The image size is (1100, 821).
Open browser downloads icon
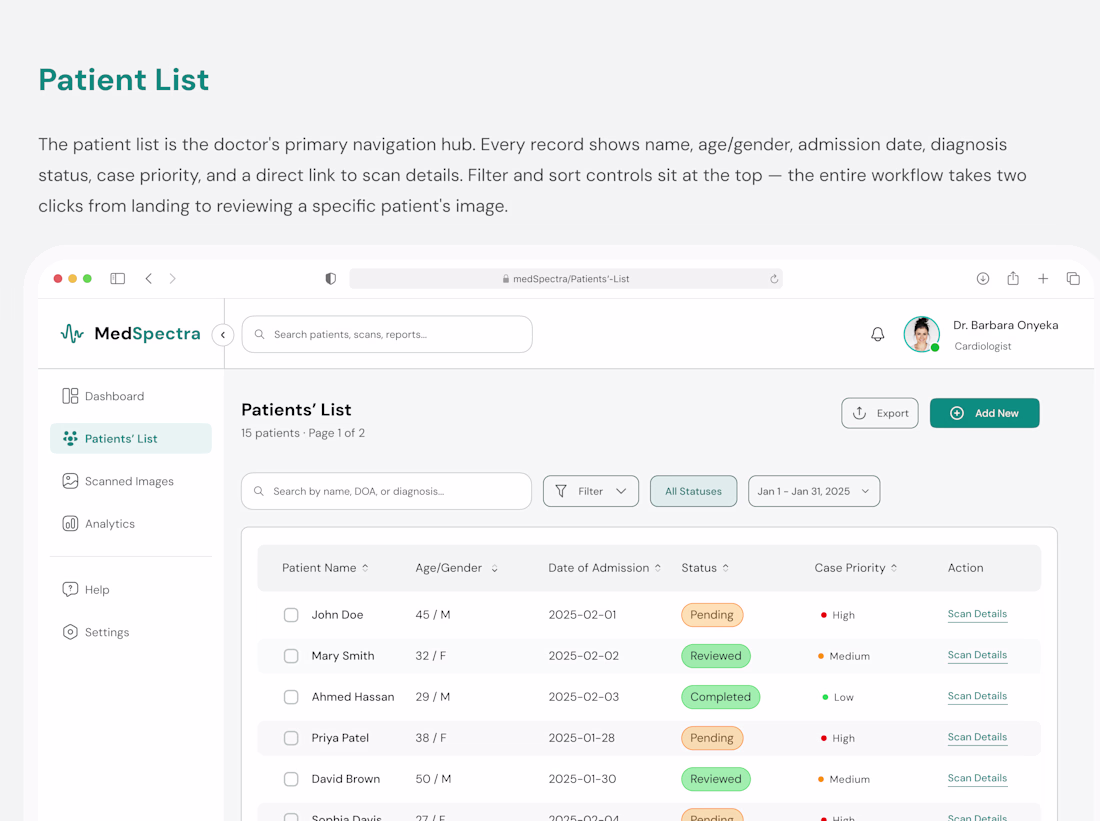(983, 279)
